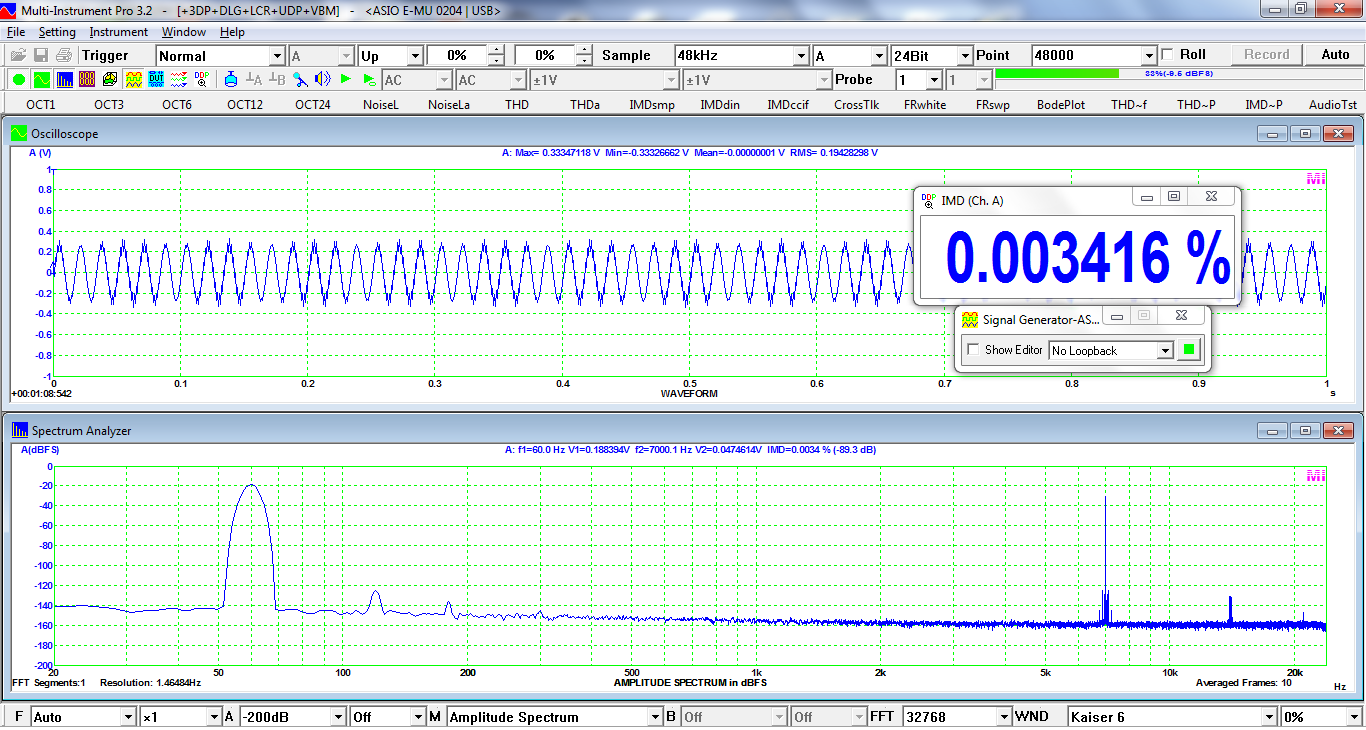The width and height of the screenshot is (1366, 730).
Task: Open the Oscilloscope instrument icon
Action: coord(41,79)
